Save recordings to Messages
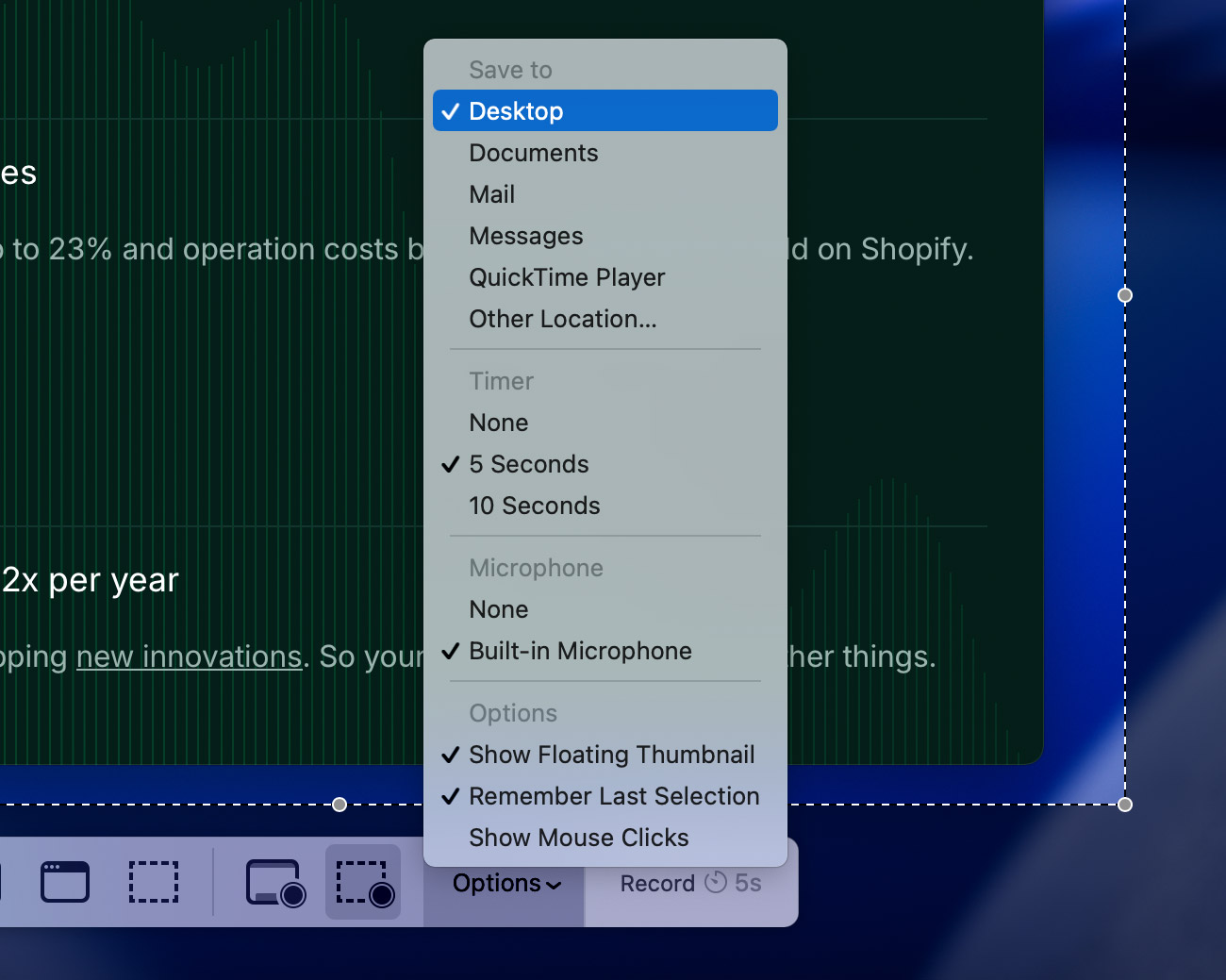 (x=605, y=236)
